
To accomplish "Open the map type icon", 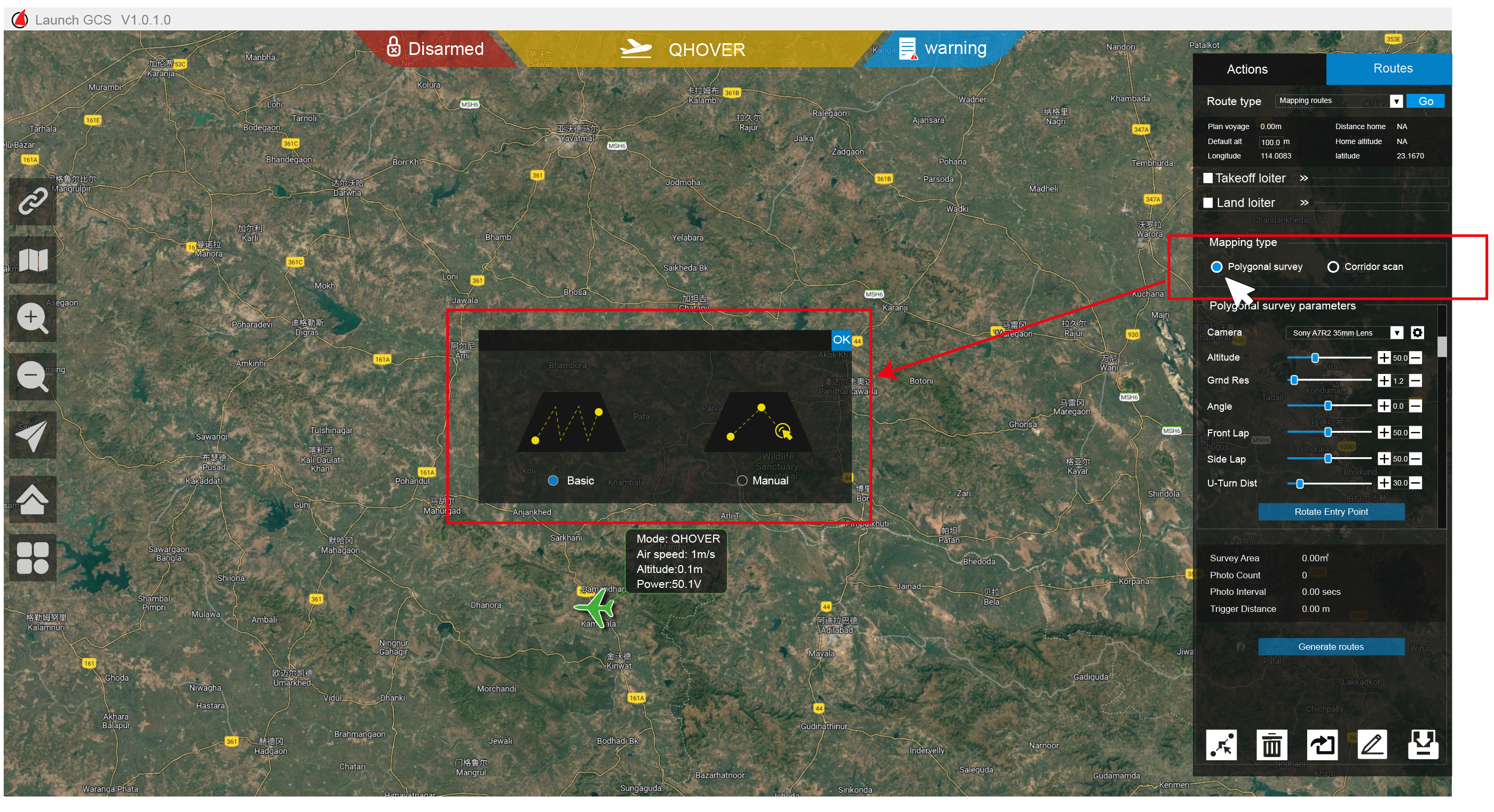I will [33, 260].
